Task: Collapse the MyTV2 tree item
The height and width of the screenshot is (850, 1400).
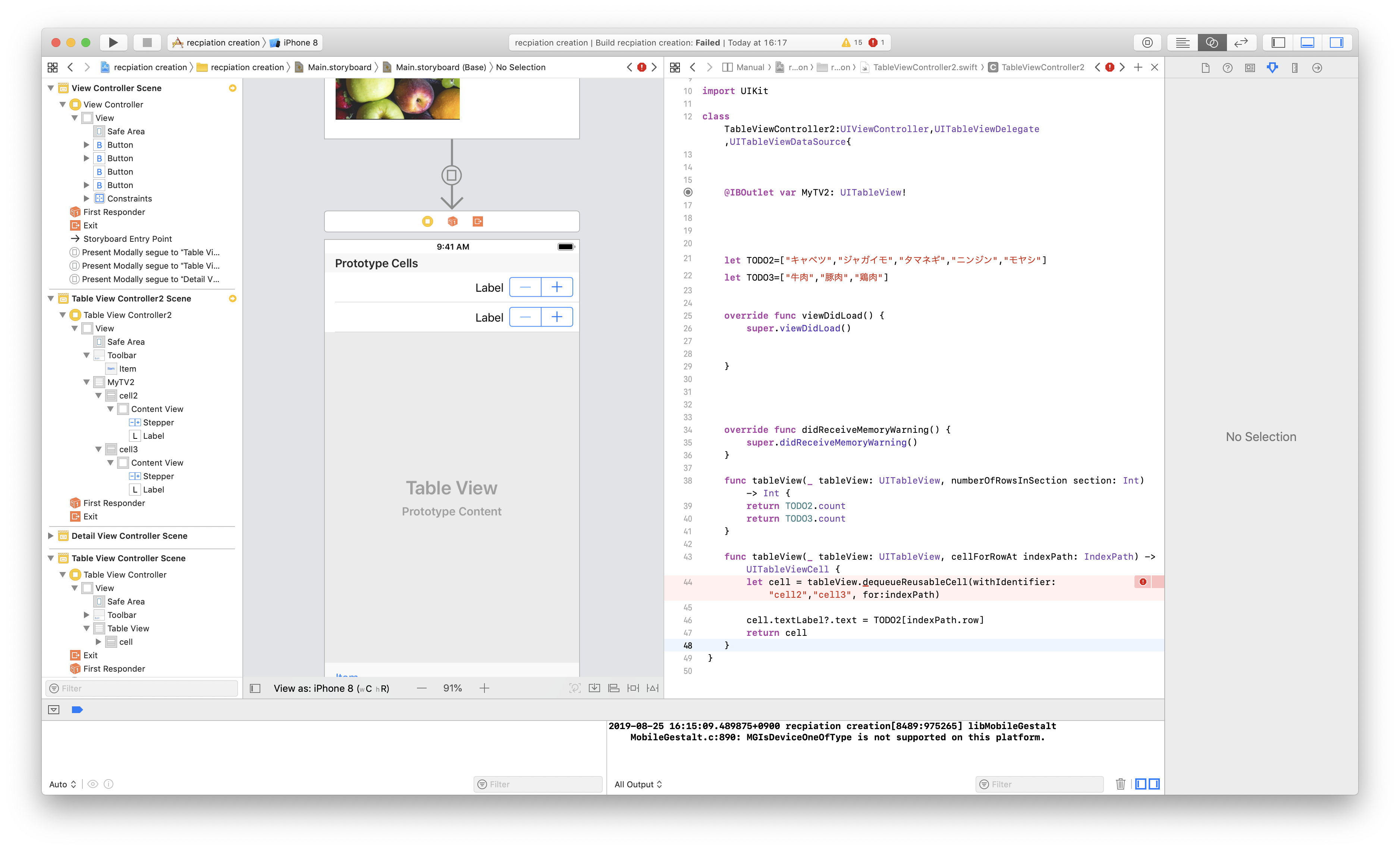Action: coord(87,381)
